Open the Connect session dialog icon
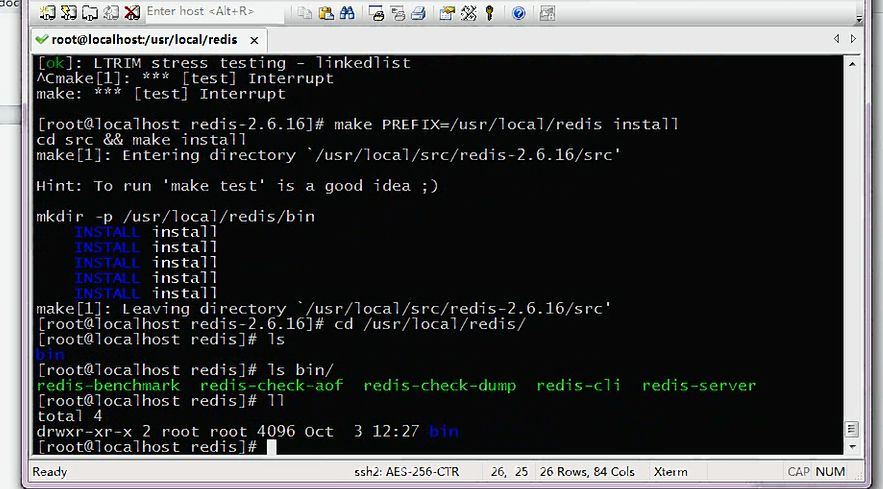Viewport: 883px width, 489px height. point(48,12)
